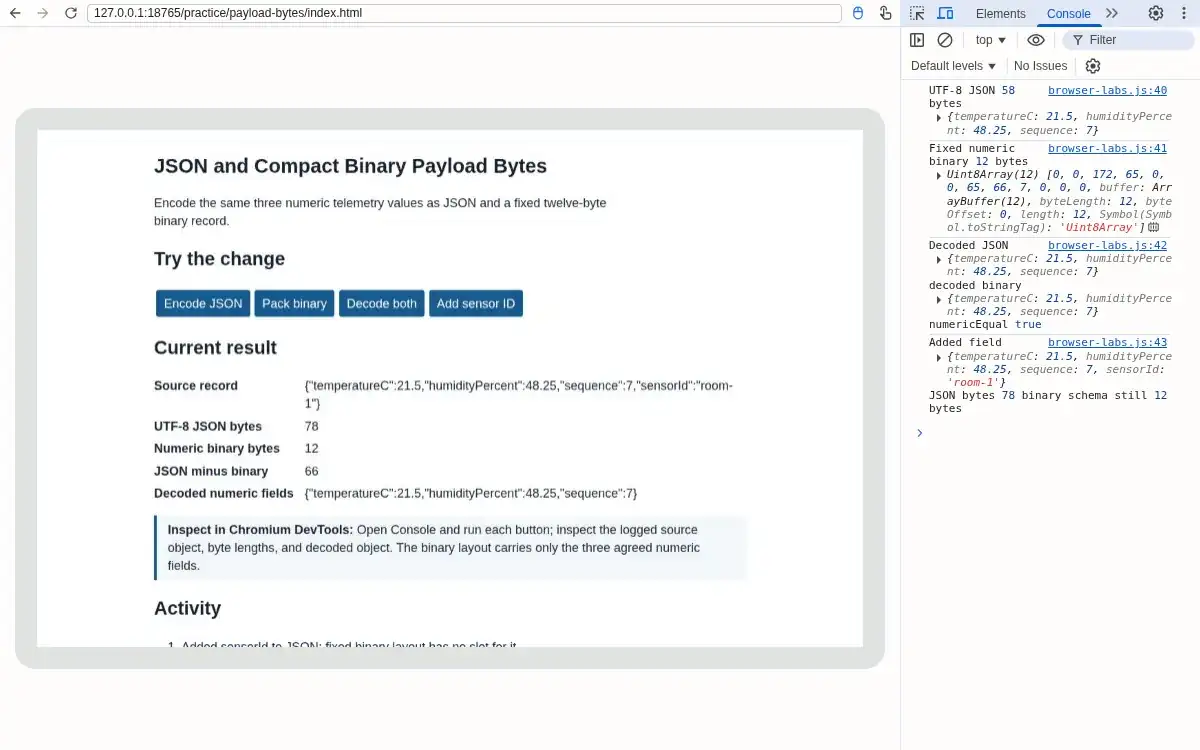This screenshot has width=1200, height=750.
Task: Open the browser-labs.js:42 source link
Action: [x=1107, y=245]
